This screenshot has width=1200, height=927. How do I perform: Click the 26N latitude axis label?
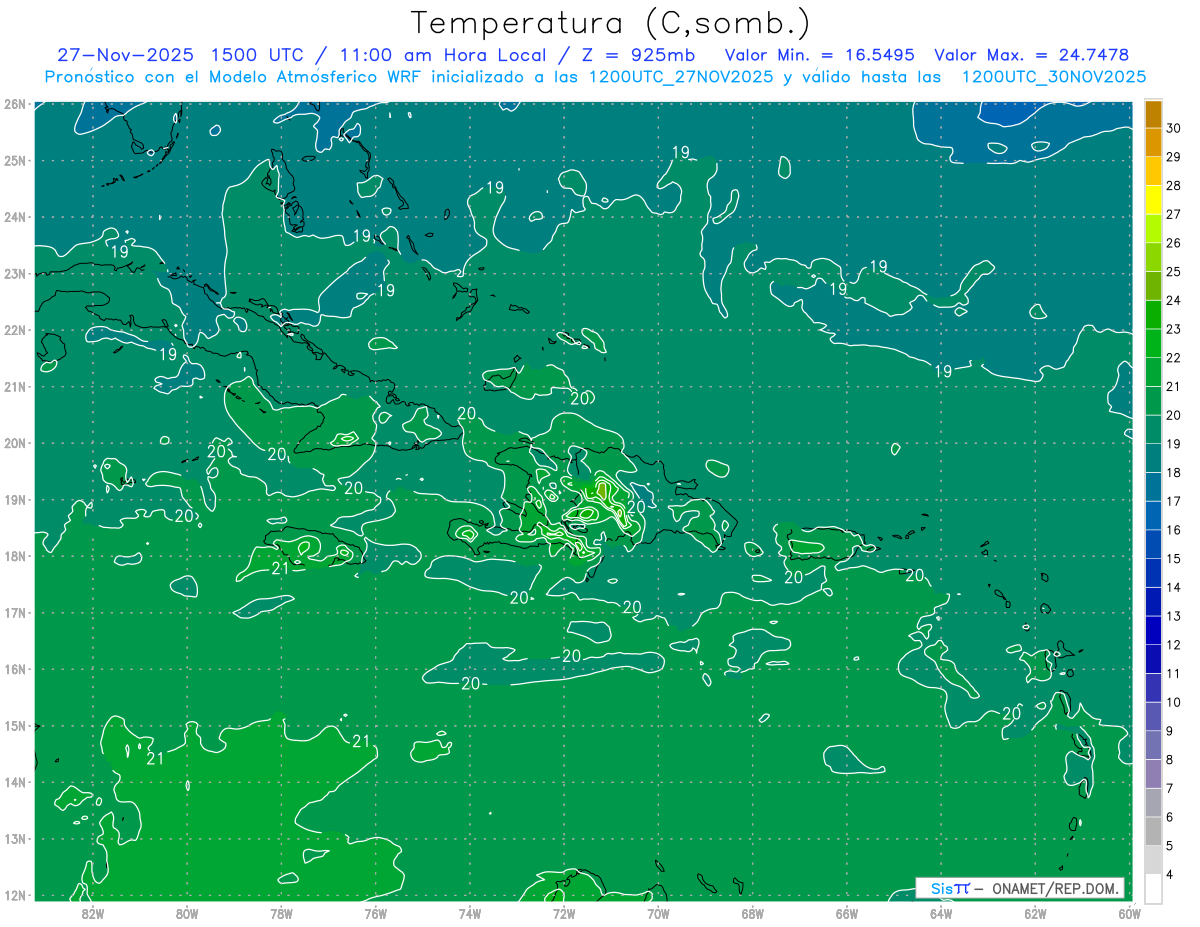pyautogui.click(x=14, y=104)
